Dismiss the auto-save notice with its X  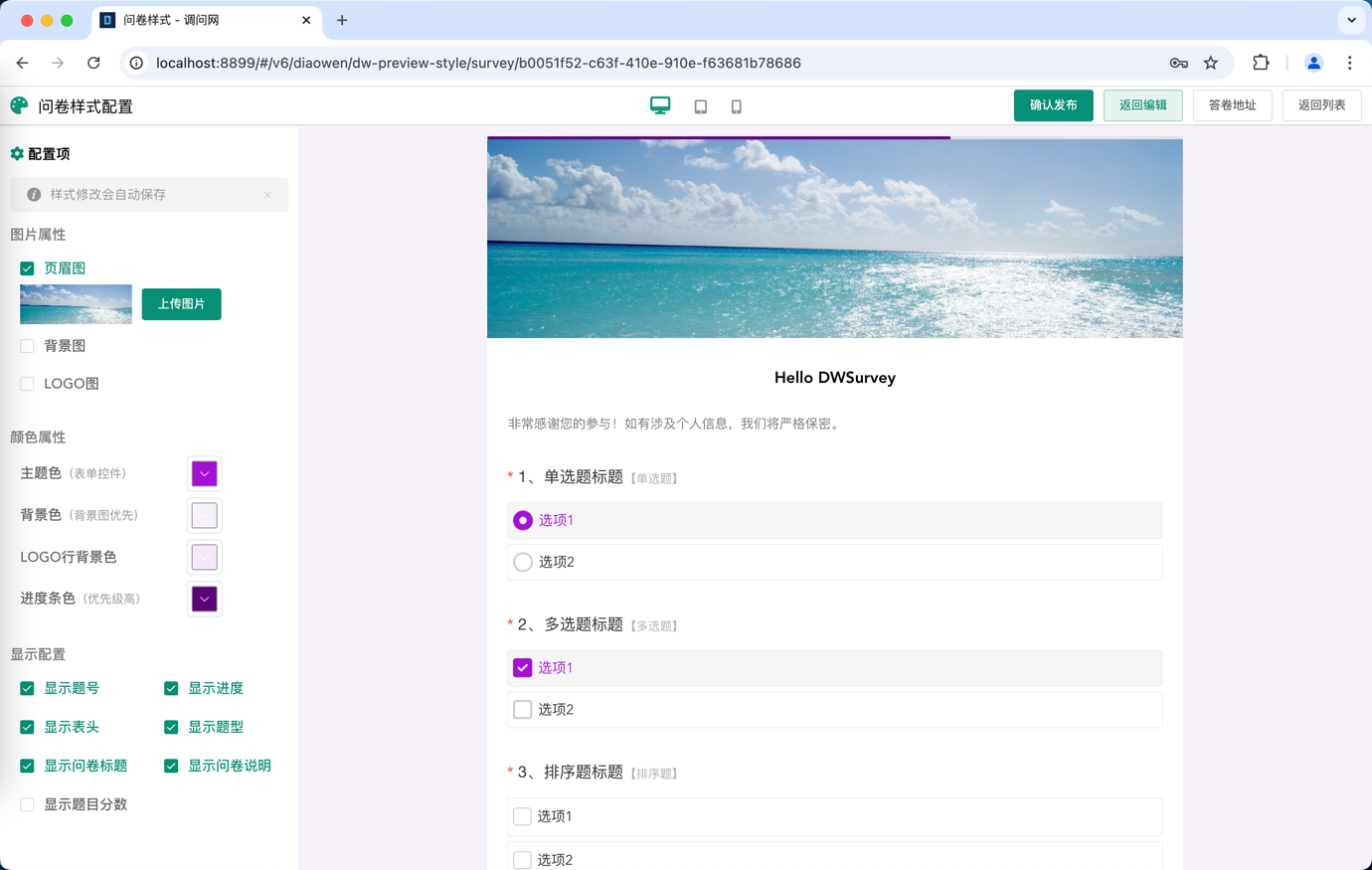(267, 195)
